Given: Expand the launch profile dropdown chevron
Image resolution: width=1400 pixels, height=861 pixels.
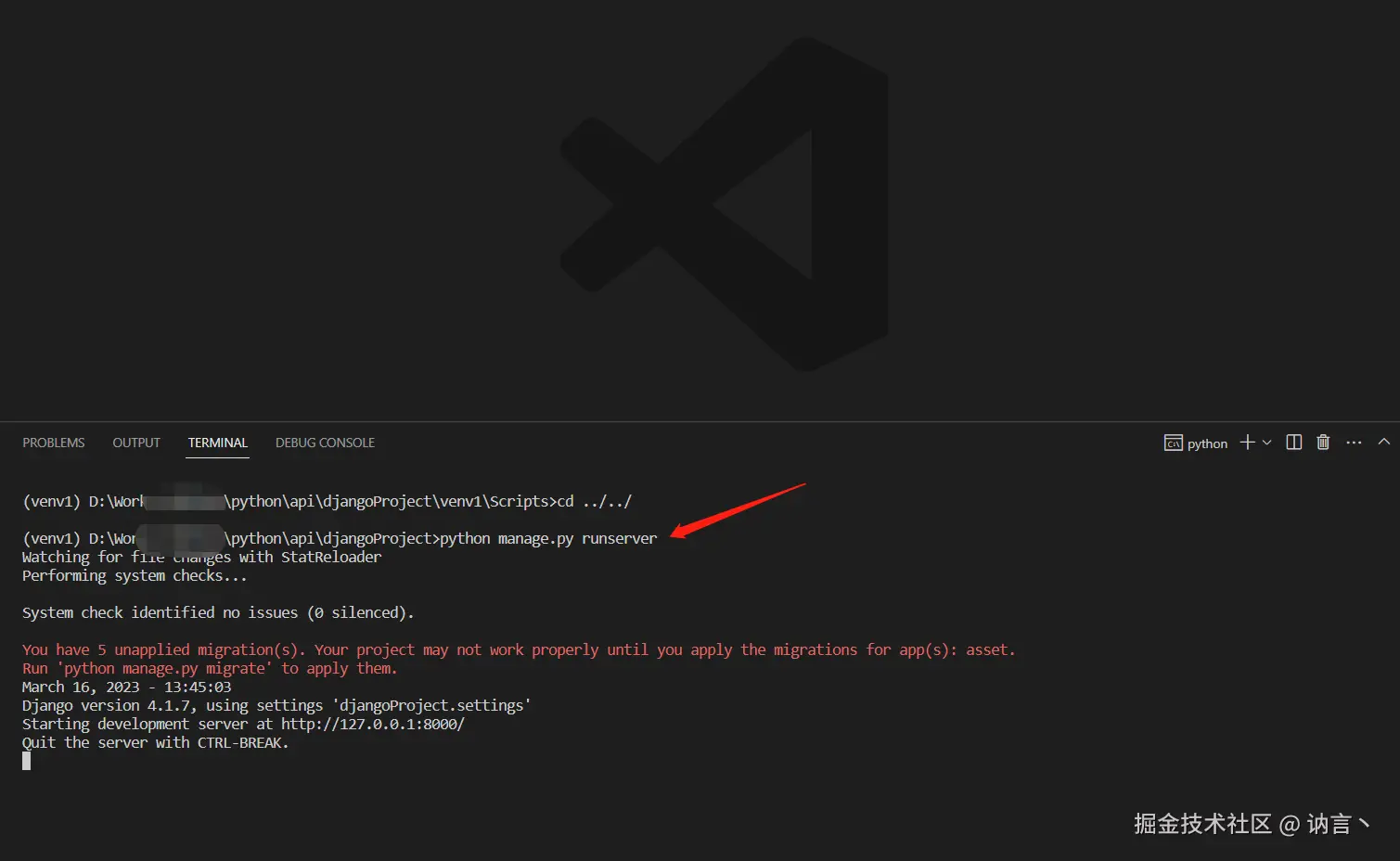Looking at the screenshot, I should tap(1266, 443).
